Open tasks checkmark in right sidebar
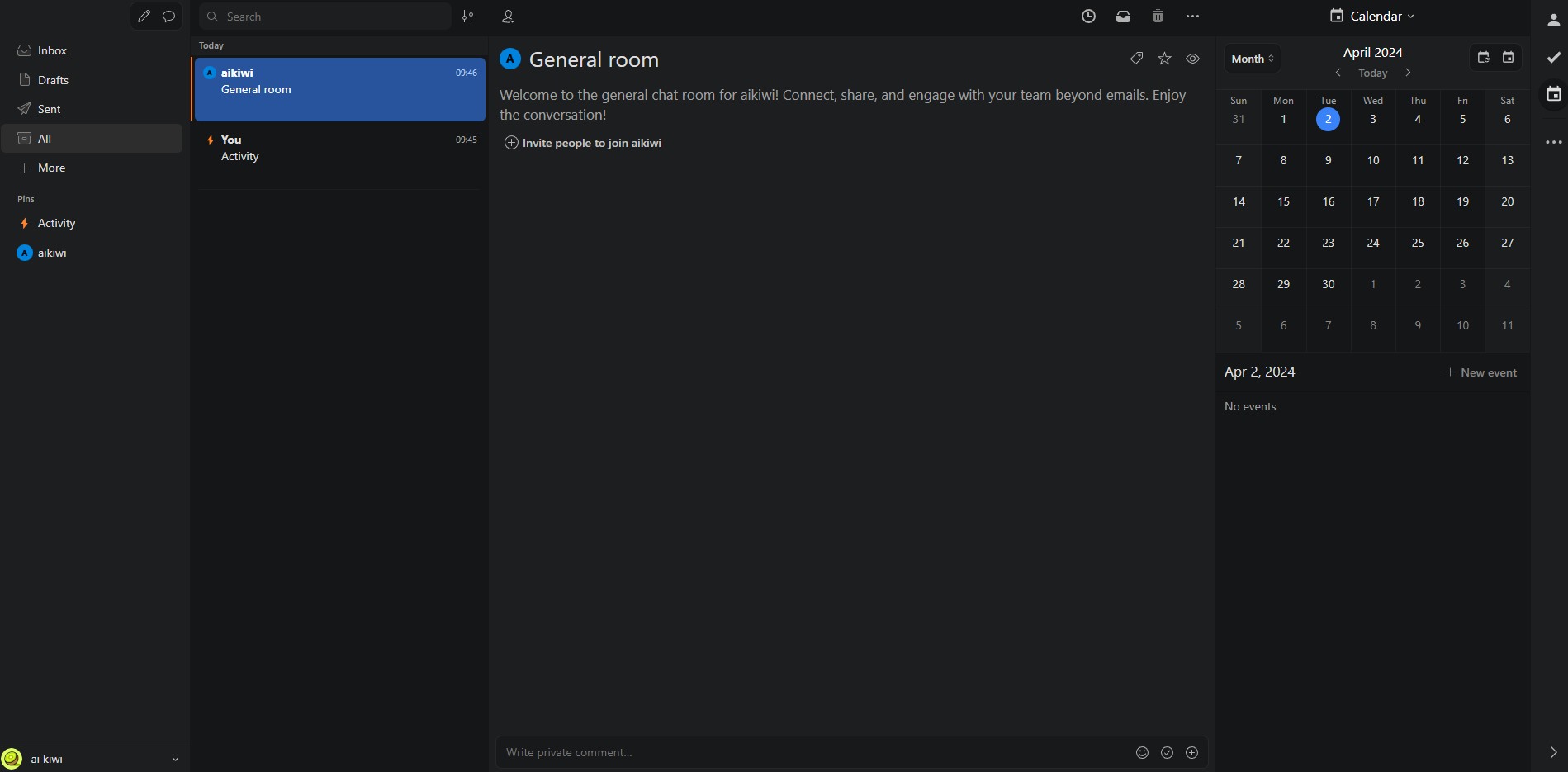The image size is (1568, 772). coord(1553,57)
